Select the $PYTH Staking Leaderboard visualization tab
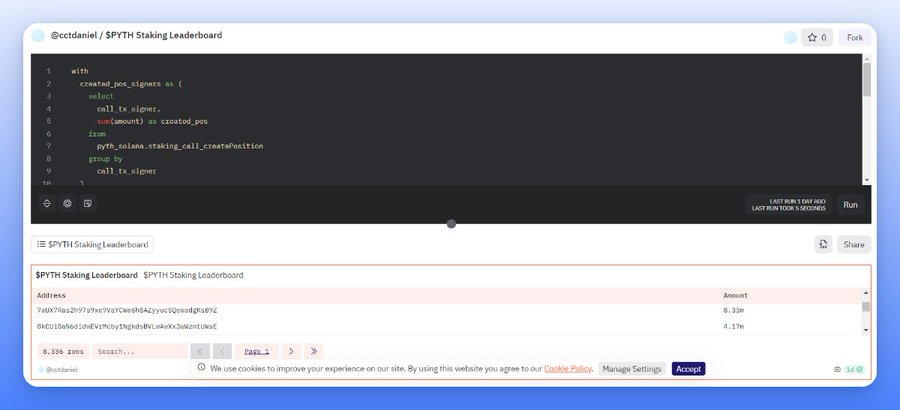This screenshot has height=410, width=900. pyautogui.click(x=92, y=244)
